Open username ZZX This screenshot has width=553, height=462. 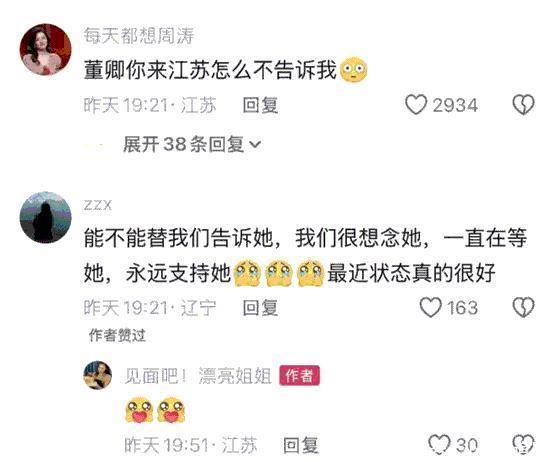pos(98,205)
